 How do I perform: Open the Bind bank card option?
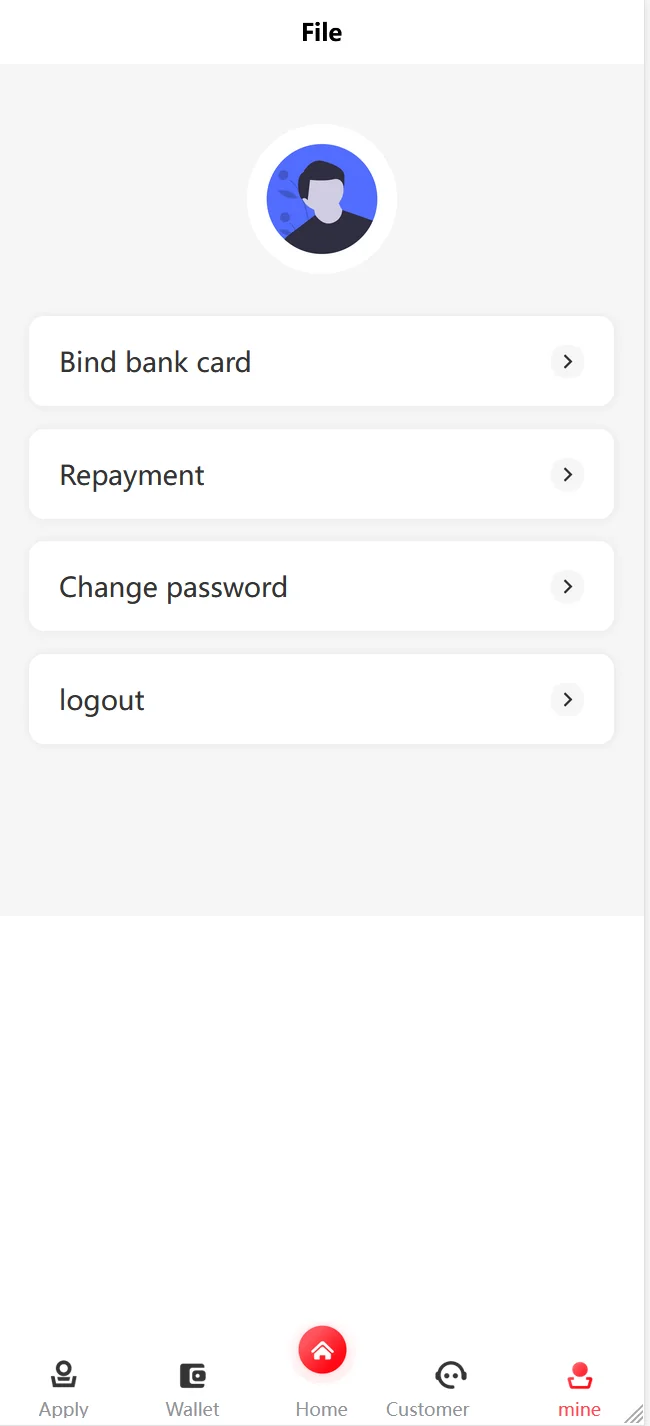pyautogui.click(x=155, y=362)
